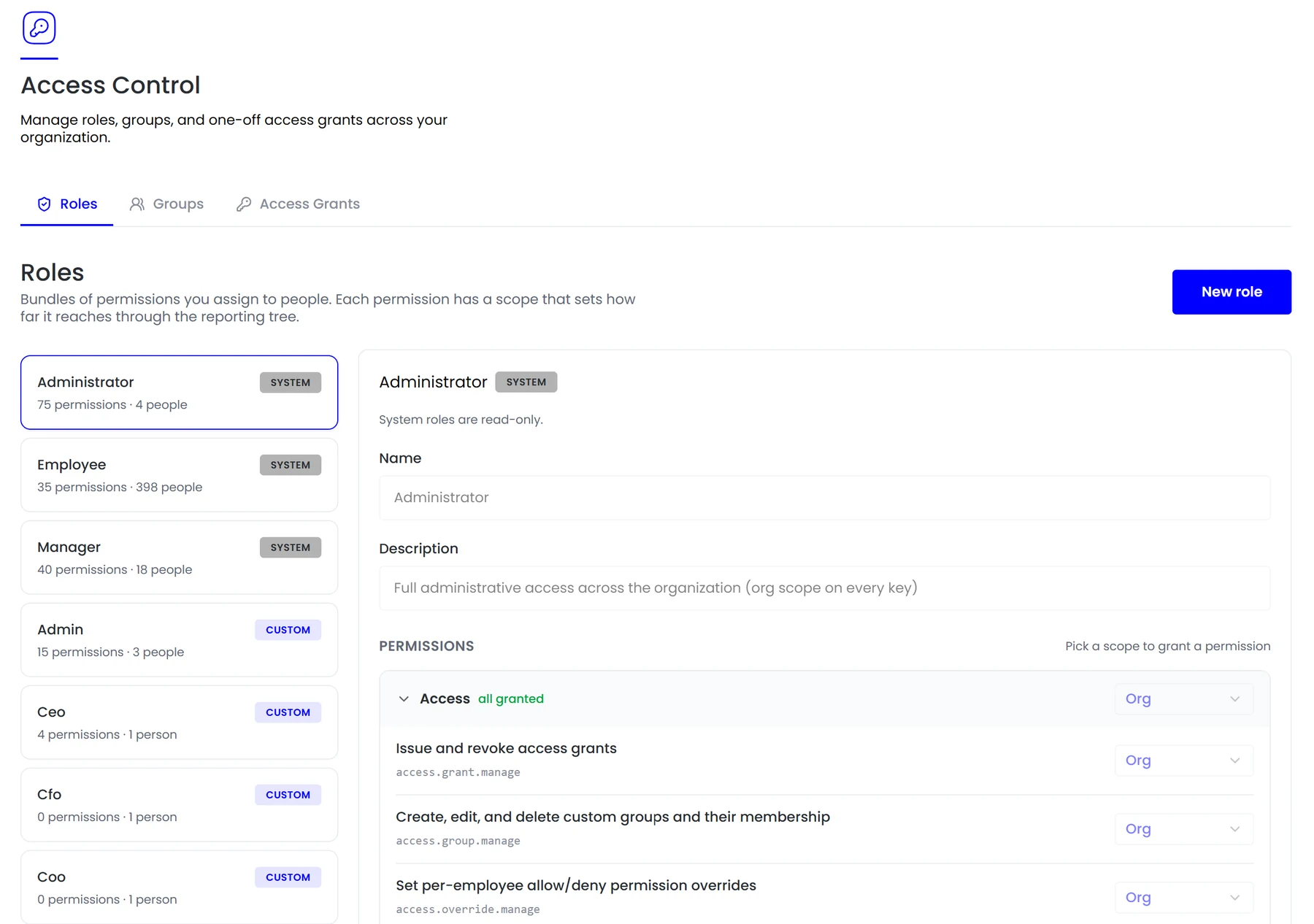The image size is (1314, 924).
Task: Select the Employee role card
Action: [x=179, y=475]
